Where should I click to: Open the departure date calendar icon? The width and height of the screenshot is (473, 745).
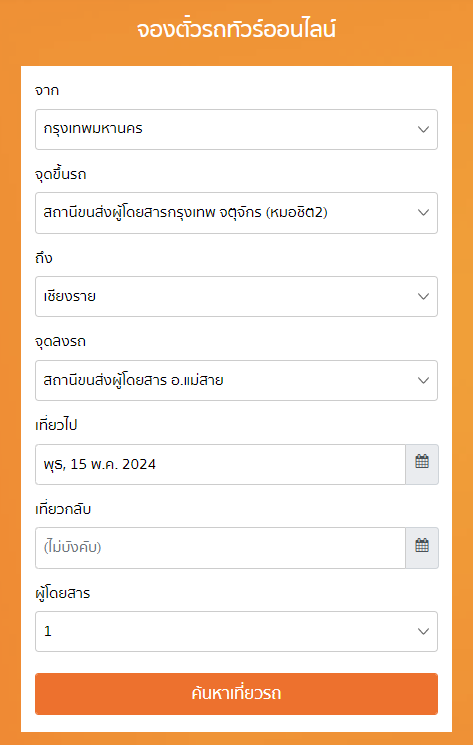pos(422,464)
